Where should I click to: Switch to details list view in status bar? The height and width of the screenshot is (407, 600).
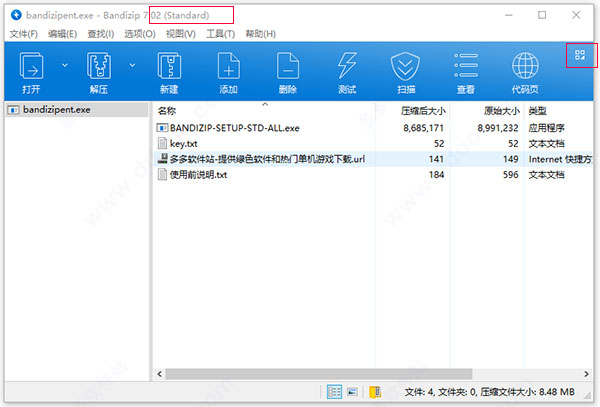click(334, 392)
